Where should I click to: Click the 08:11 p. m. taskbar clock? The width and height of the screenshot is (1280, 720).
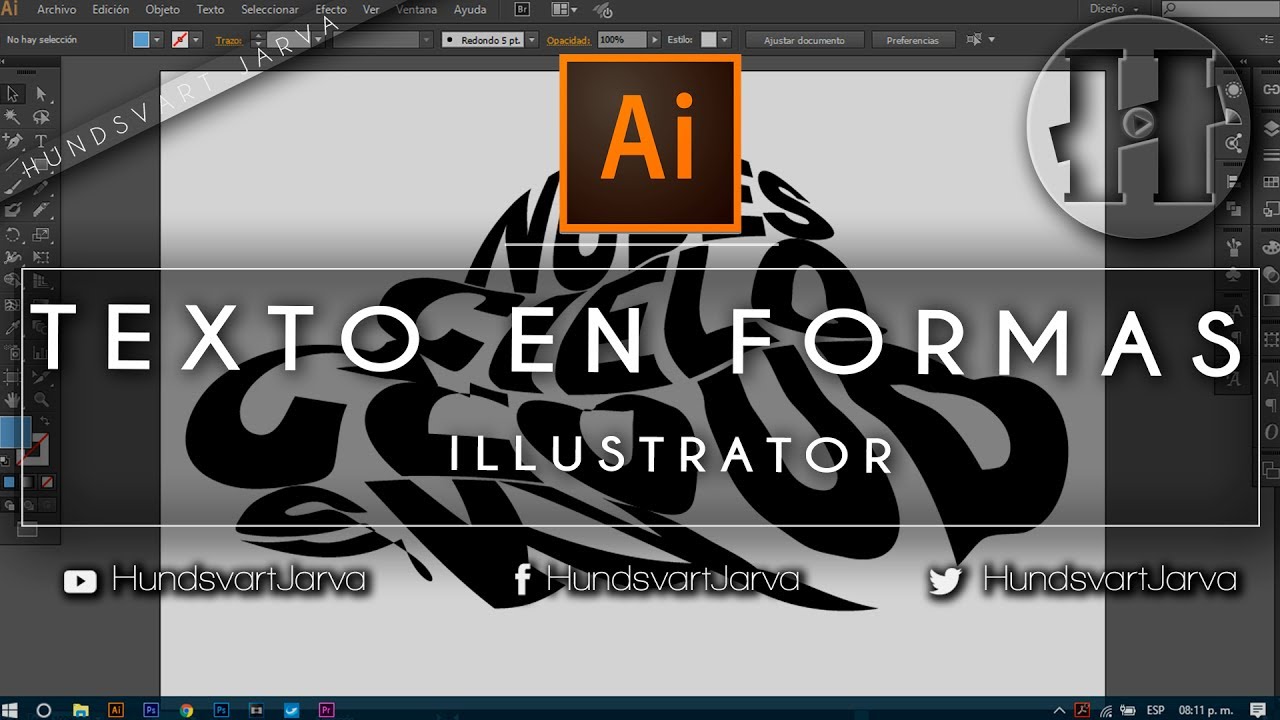[1204, 710]
